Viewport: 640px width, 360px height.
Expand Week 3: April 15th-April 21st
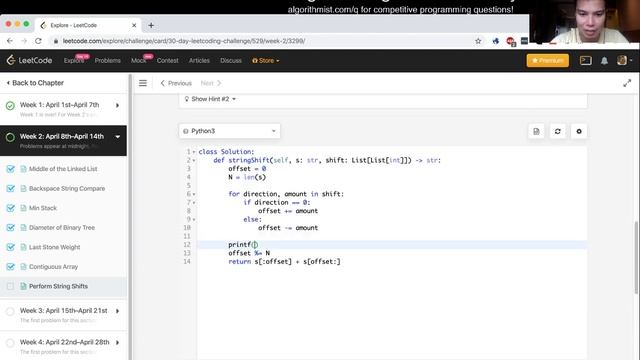(118, 311)
